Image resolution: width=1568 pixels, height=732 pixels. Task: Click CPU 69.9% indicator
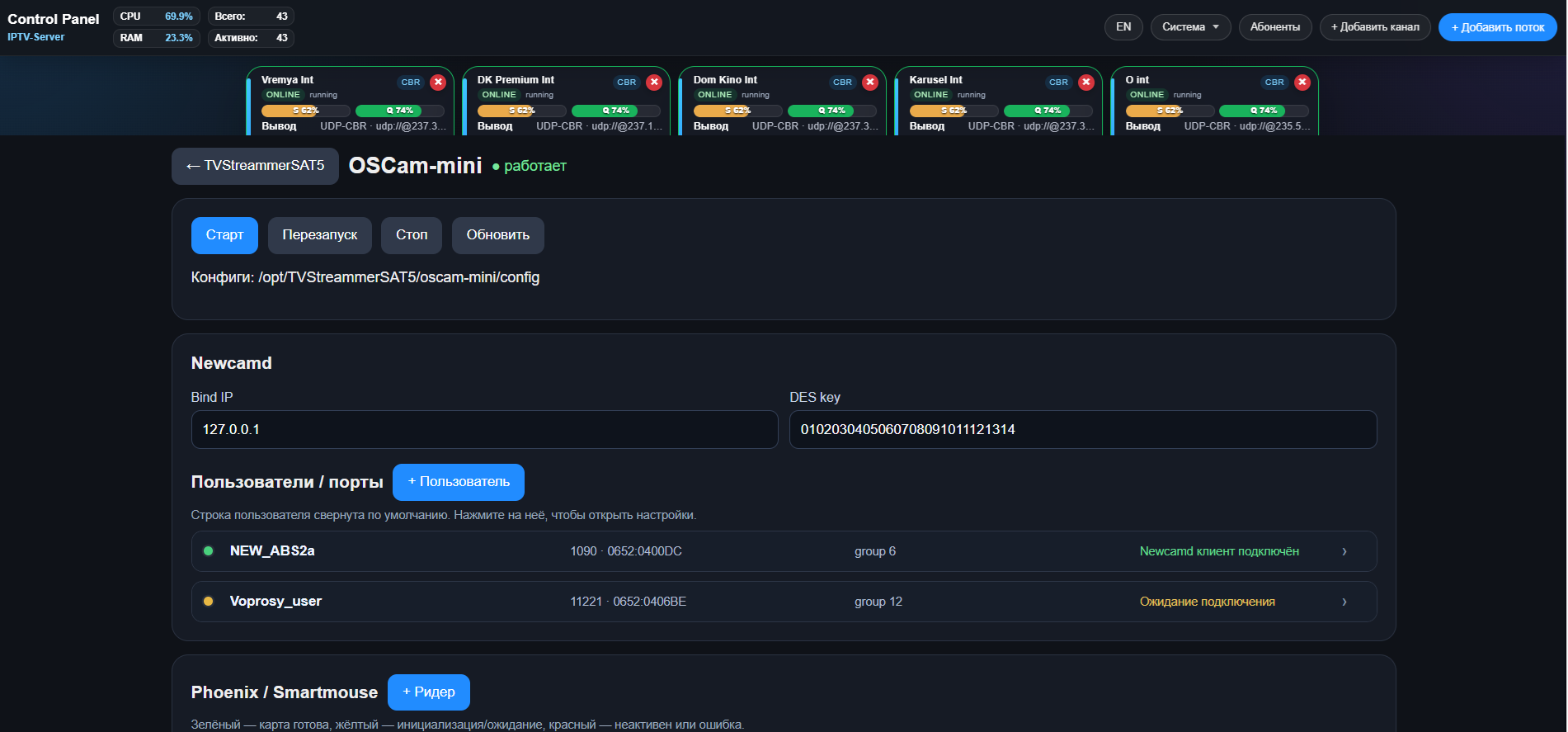(157, 17)
